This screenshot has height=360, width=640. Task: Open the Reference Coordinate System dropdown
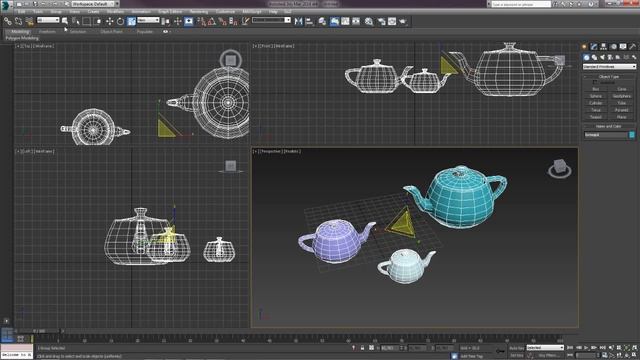pyautogui.click(x=148, y=20)
